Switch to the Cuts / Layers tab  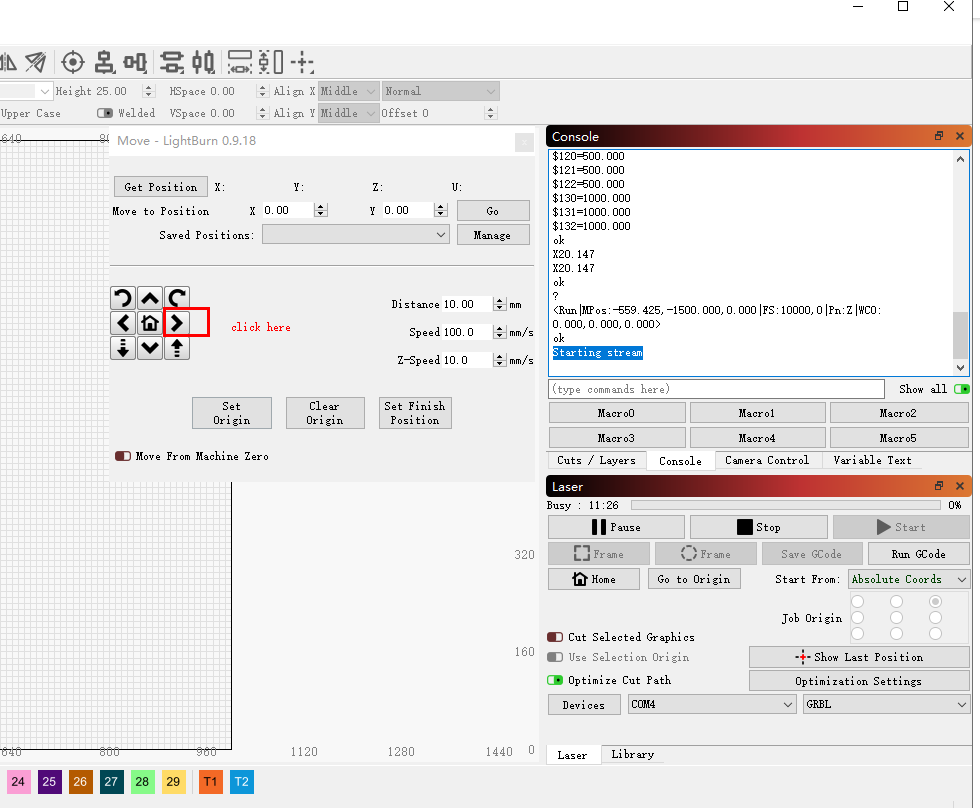tap(596, 460)
